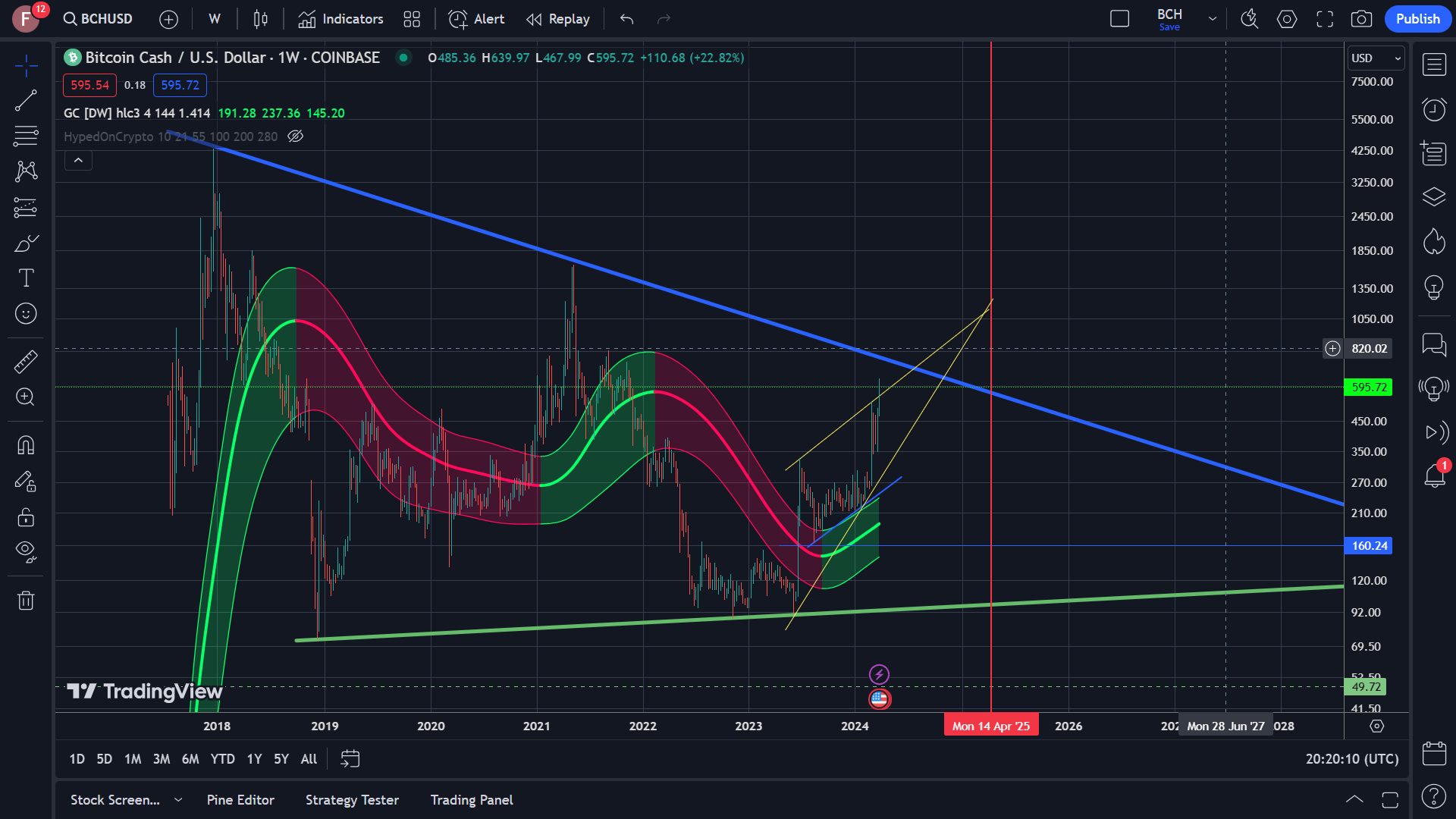The height and width of the screenshot is (819, 1456).
Task: Open the help center question mark
Action: click(1434, 796)
